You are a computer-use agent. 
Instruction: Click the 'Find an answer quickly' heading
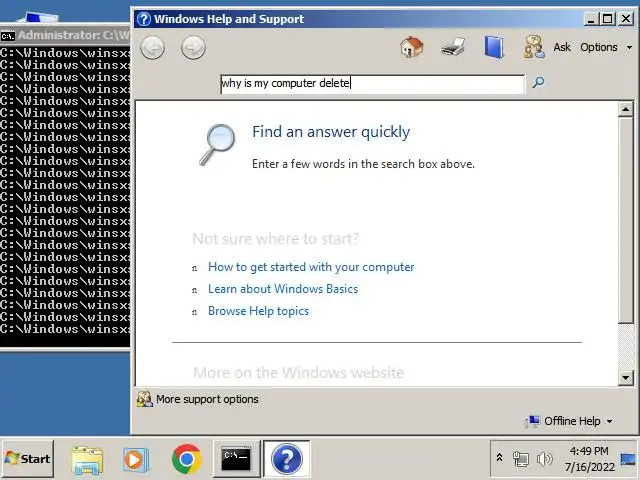click(x=331, y=132)
